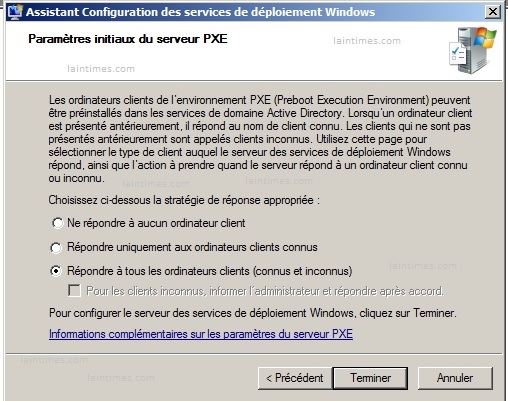The width and height of the screenshot is (508, 401).
Task: Click the 'Assistant Configuration des services' title bar
Action: pyautogui.click(x=200, y=12)
